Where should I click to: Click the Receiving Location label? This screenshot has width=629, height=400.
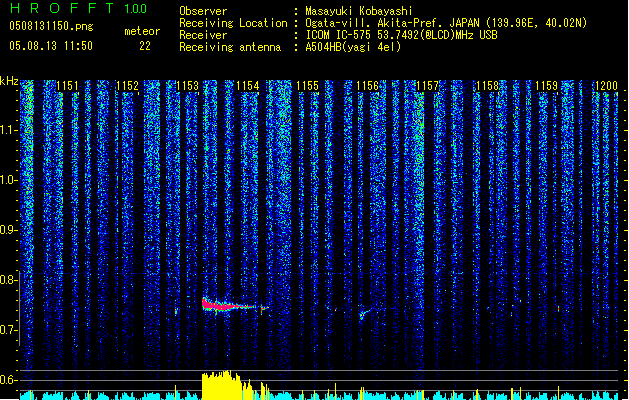(233, 23)
